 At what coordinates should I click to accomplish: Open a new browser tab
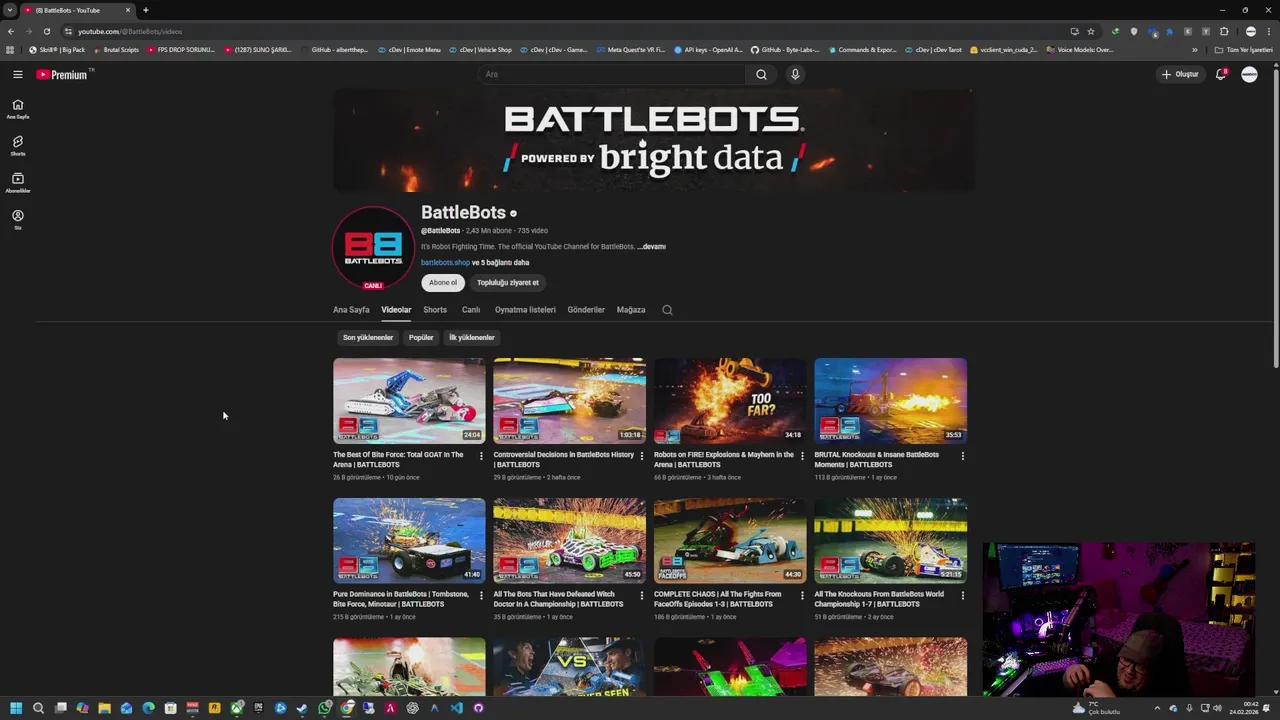146,10
